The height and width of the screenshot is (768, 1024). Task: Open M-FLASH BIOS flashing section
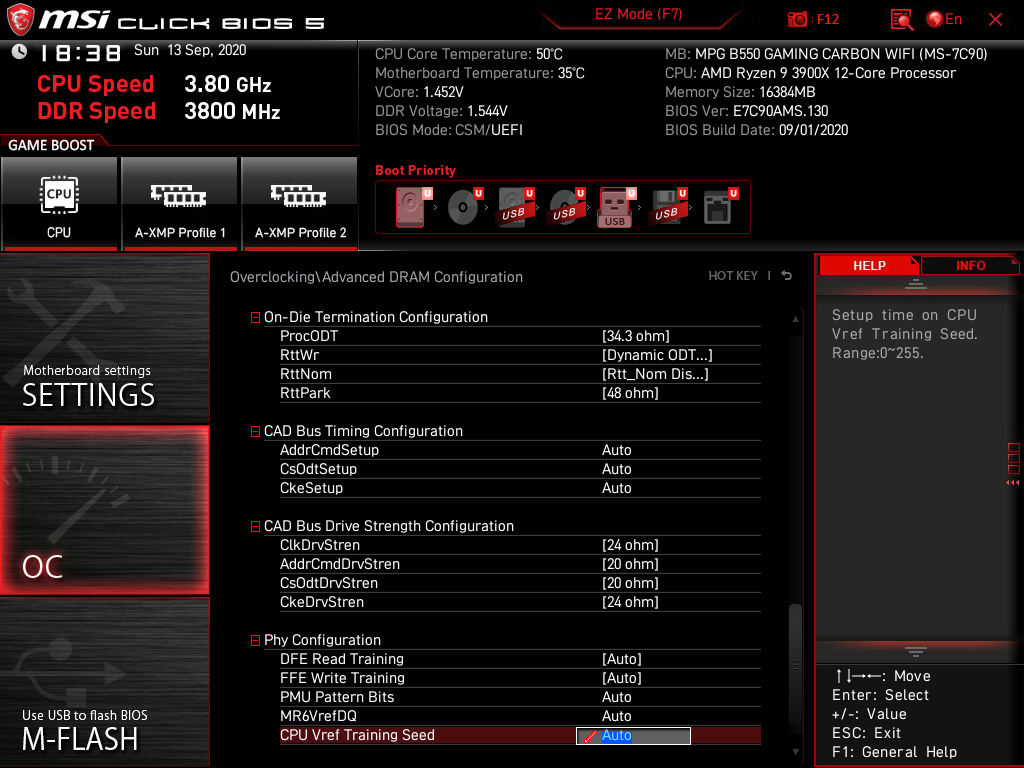[x=104, y=682]
